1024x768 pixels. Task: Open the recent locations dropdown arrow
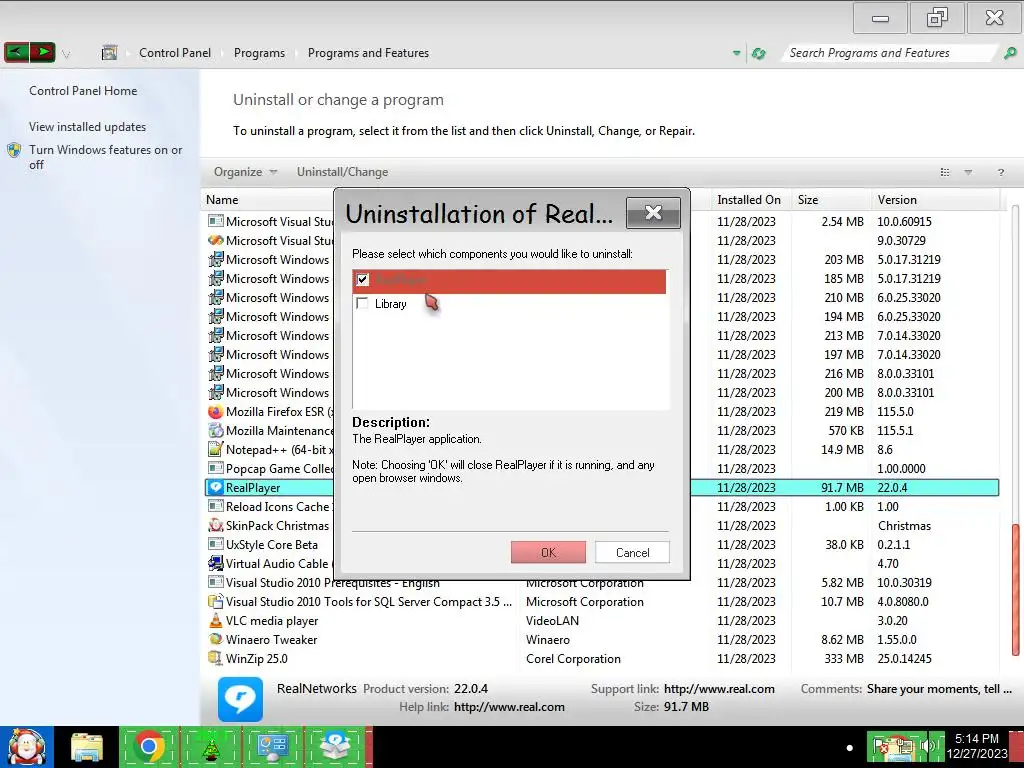click(x=66, y=54)
